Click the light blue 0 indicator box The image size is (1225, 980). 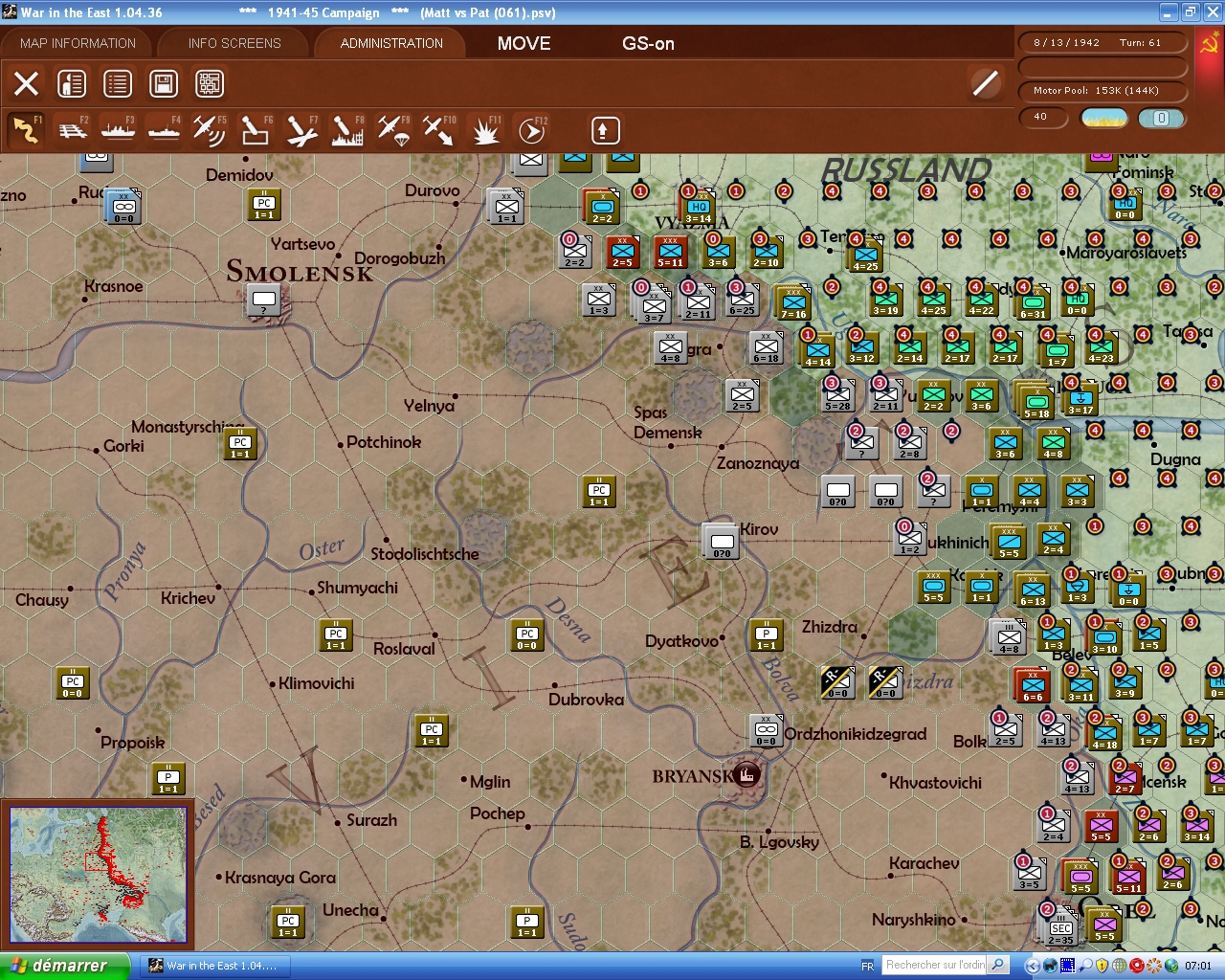[1161, 118]
